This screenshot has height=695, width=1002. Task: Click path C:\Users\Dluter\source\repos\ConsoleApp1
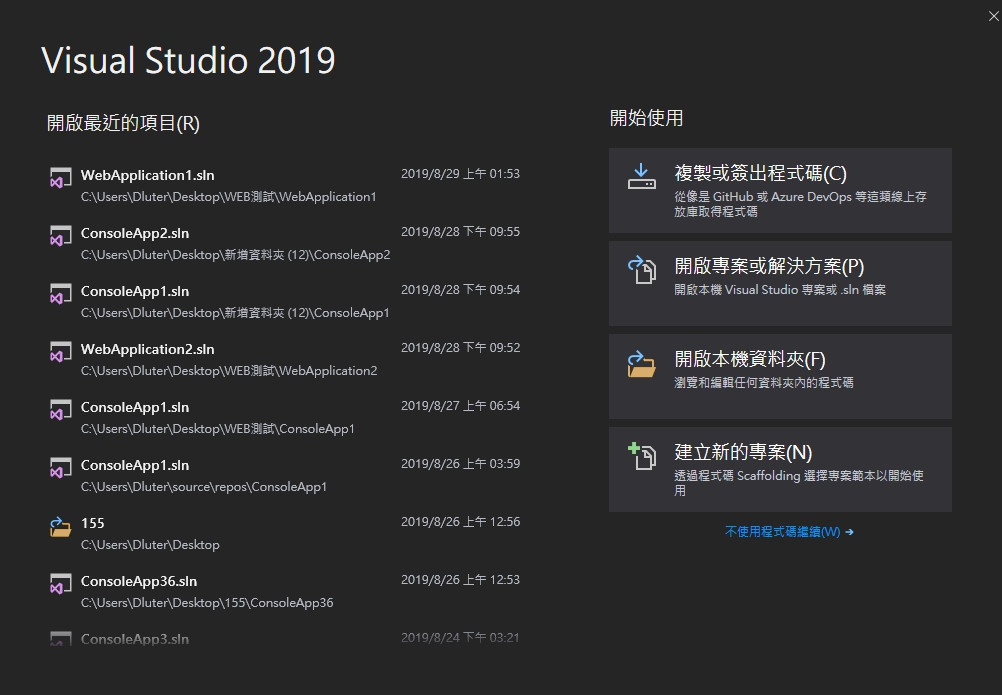coord(204,487)
